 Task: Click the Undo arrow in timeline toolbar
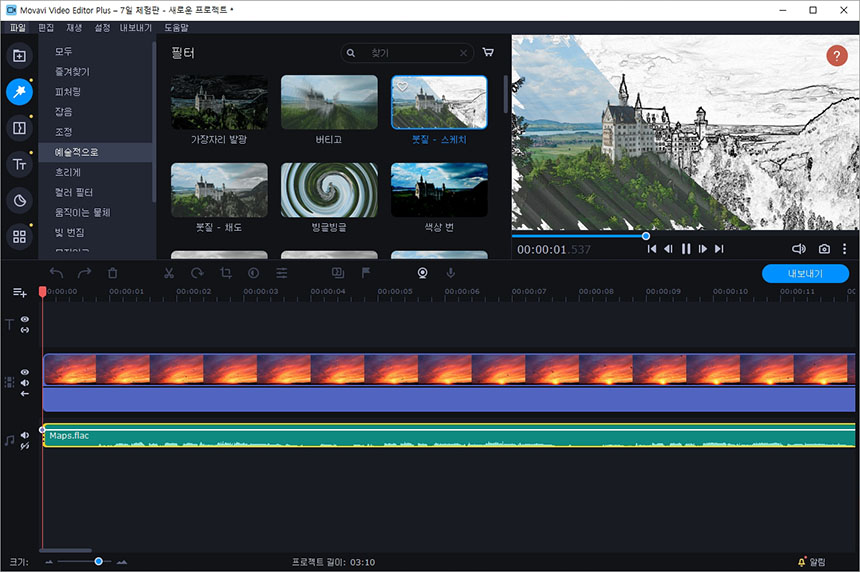[56, 273]
